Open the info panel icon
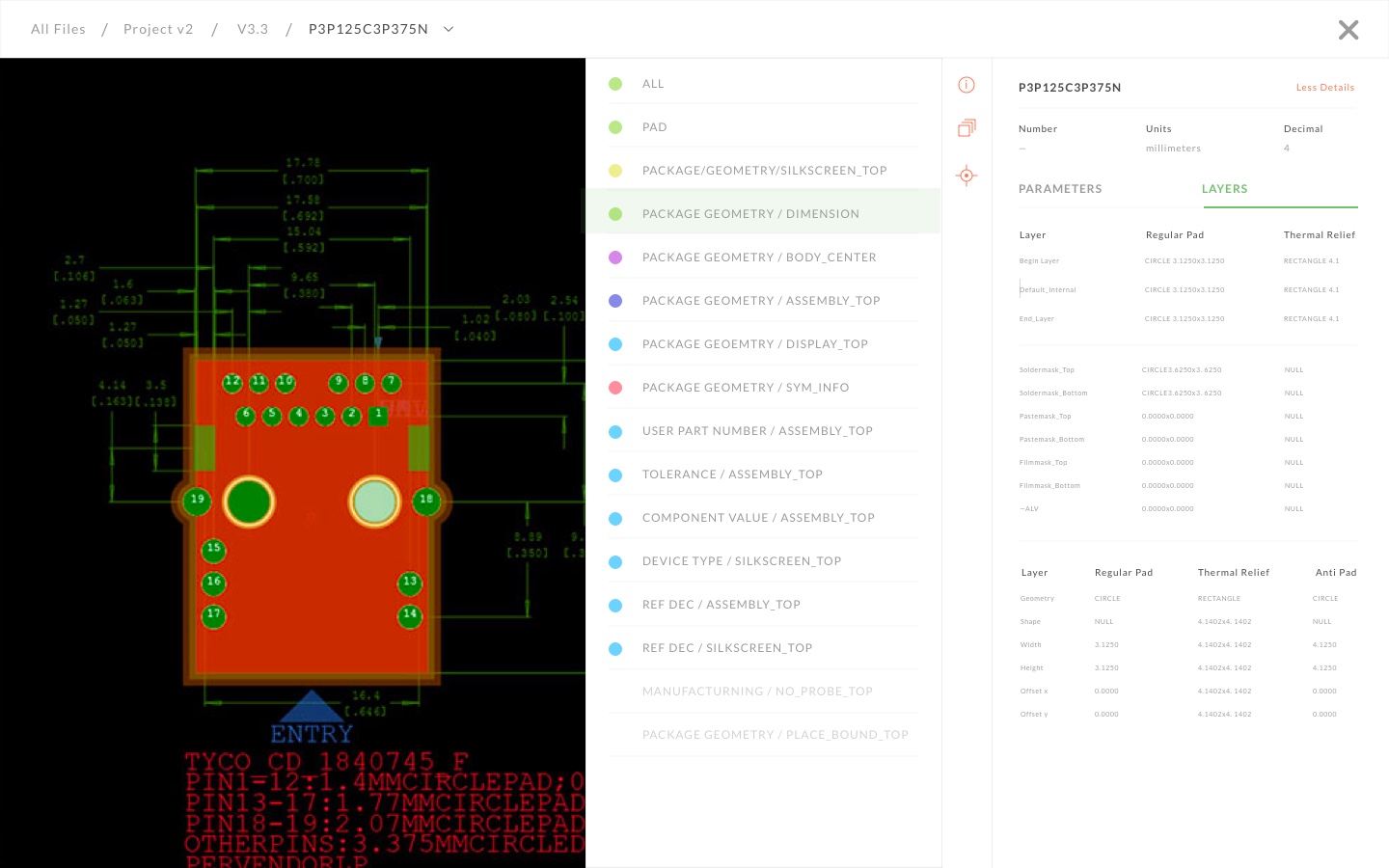 pos(967,85)
